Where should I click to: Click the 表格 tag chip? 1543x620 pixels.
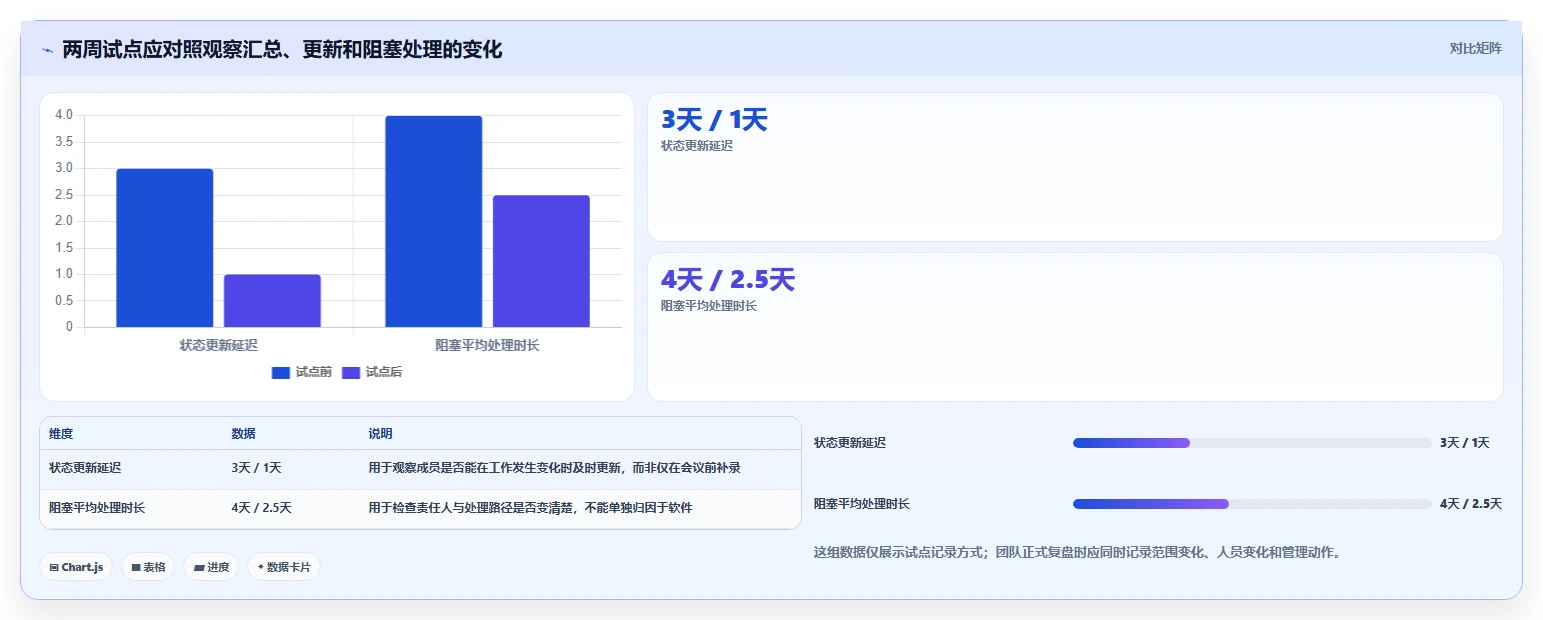coord(148,567)
